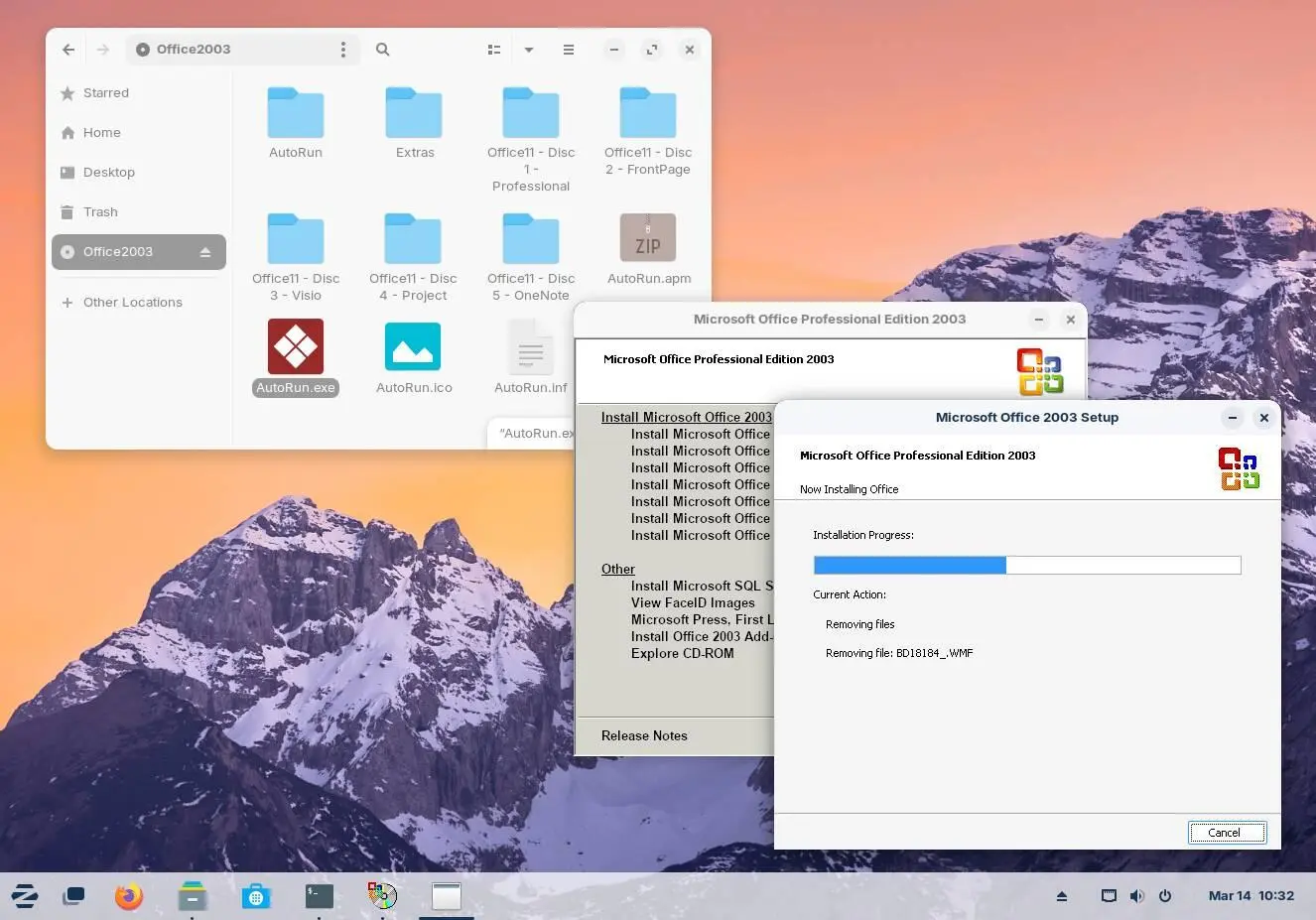Open Desktop in sidebar
Image resolution: width=1316 pixels, height=920 pixels.
point(139,173)
